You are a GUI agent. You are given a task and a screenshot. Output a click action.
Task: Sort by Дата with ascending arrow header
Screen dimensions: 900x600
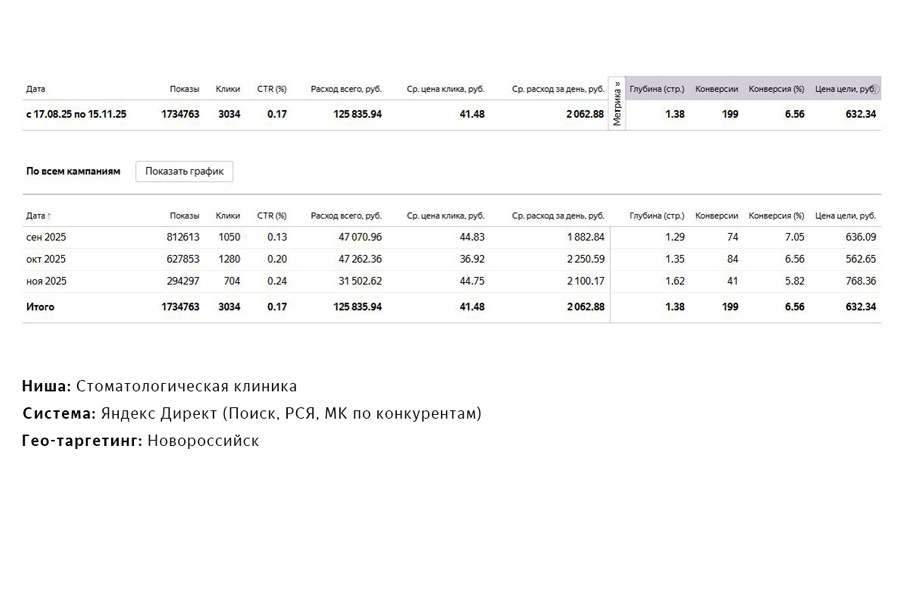(x=38, y=216)
